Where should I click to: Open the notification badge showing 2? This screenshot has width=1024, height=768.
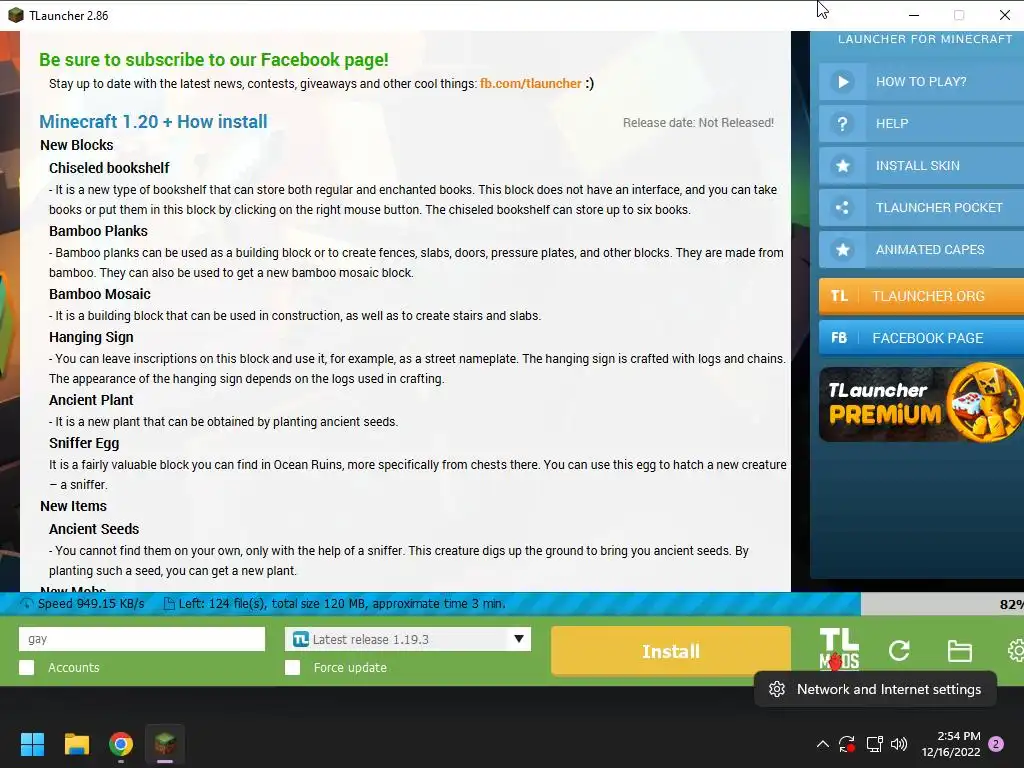(996, 744)
